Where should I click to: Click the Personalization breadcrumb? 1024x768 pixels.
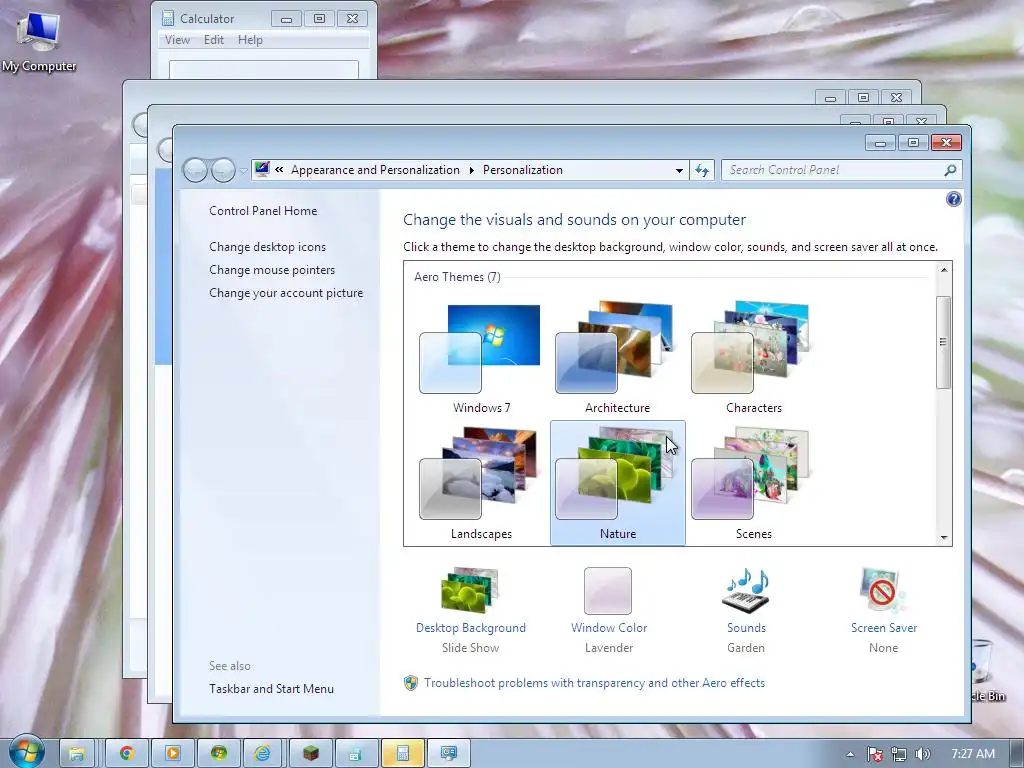point(522,170)
